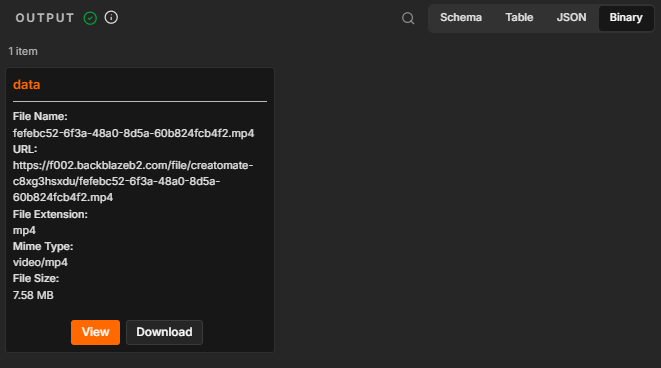Click the Mime Type: label
This screenshot has height=368, width=661.
(x=43, y=246)
